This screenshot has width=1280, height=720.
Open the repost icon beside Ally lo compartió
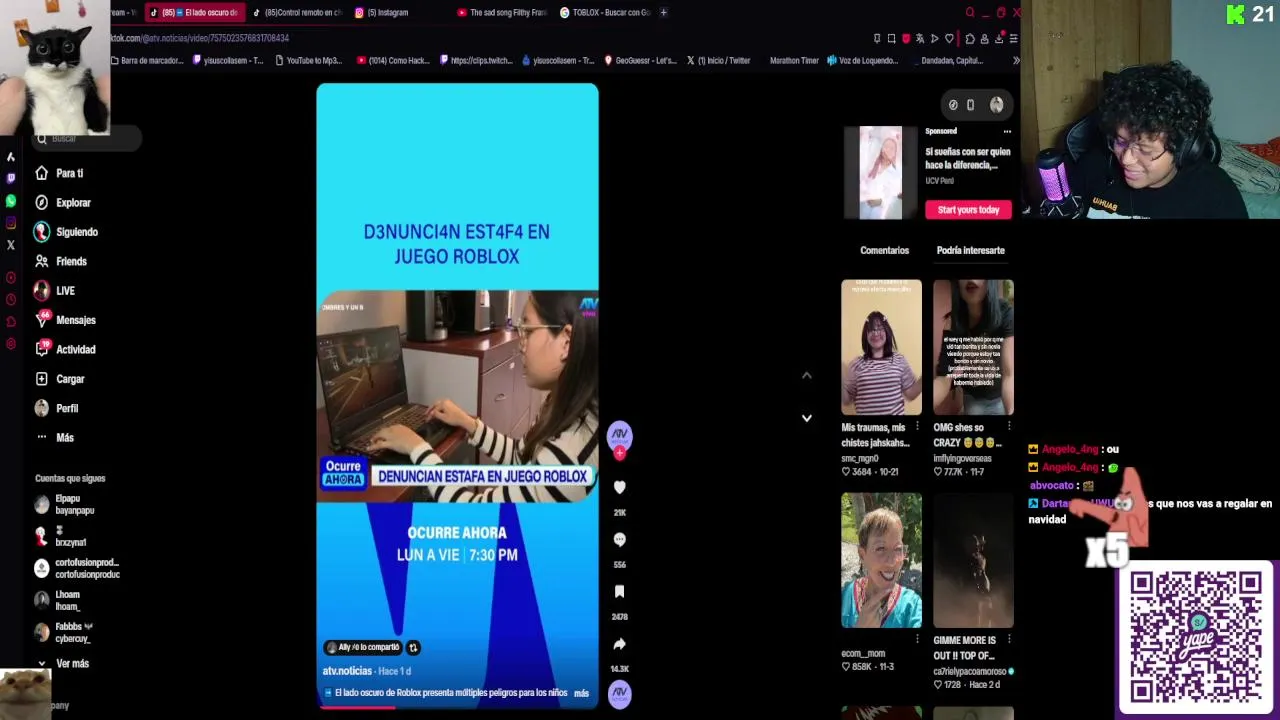point(413,648)
